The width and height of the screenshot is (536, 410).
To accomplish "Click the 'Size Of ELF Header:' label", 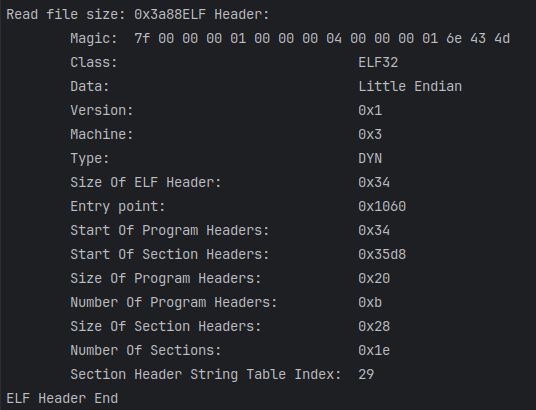I will point(146,183).
